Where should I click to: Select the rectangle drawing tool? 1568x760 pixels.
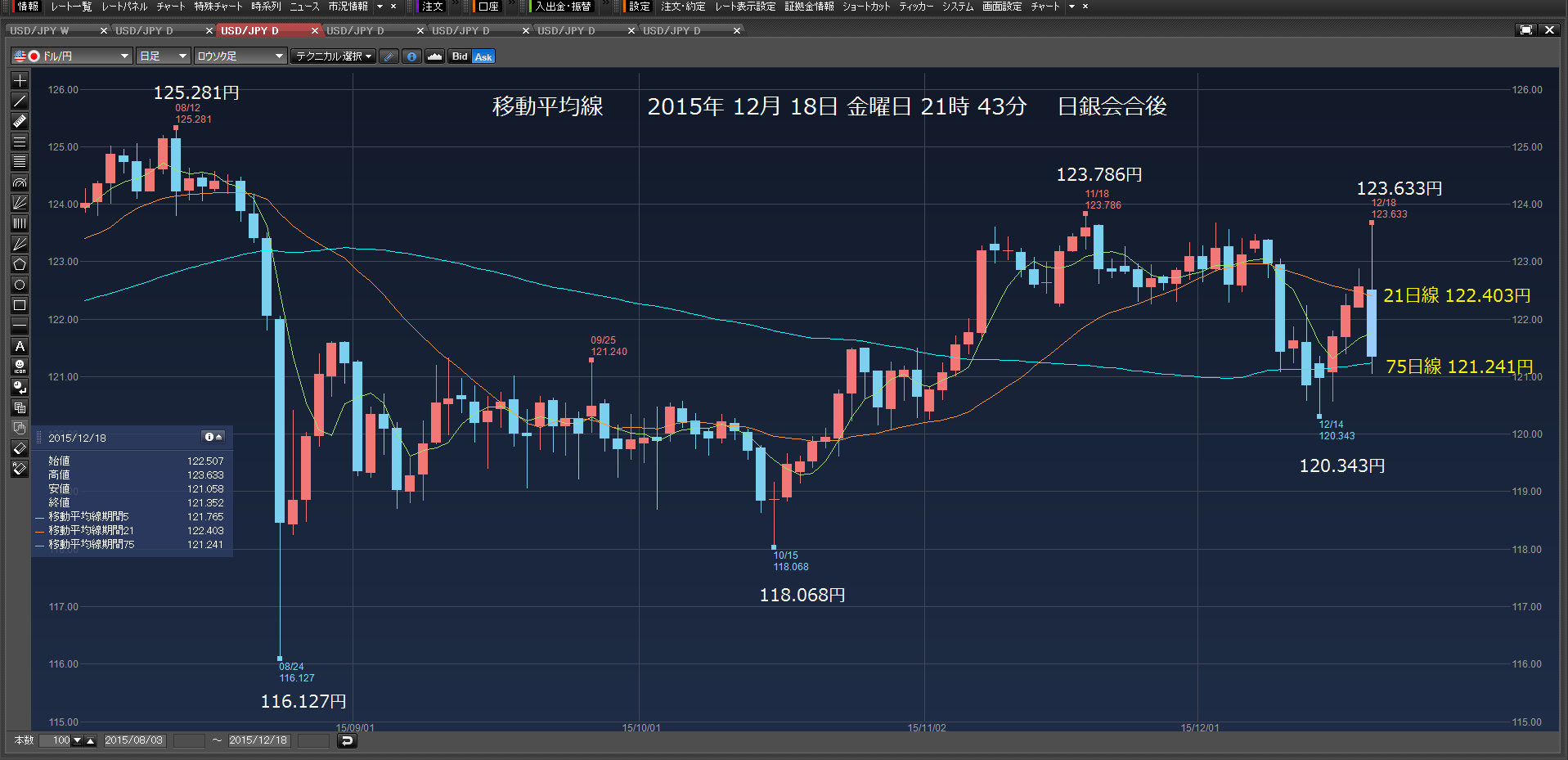pyautogui.click(x=20, y=305)
